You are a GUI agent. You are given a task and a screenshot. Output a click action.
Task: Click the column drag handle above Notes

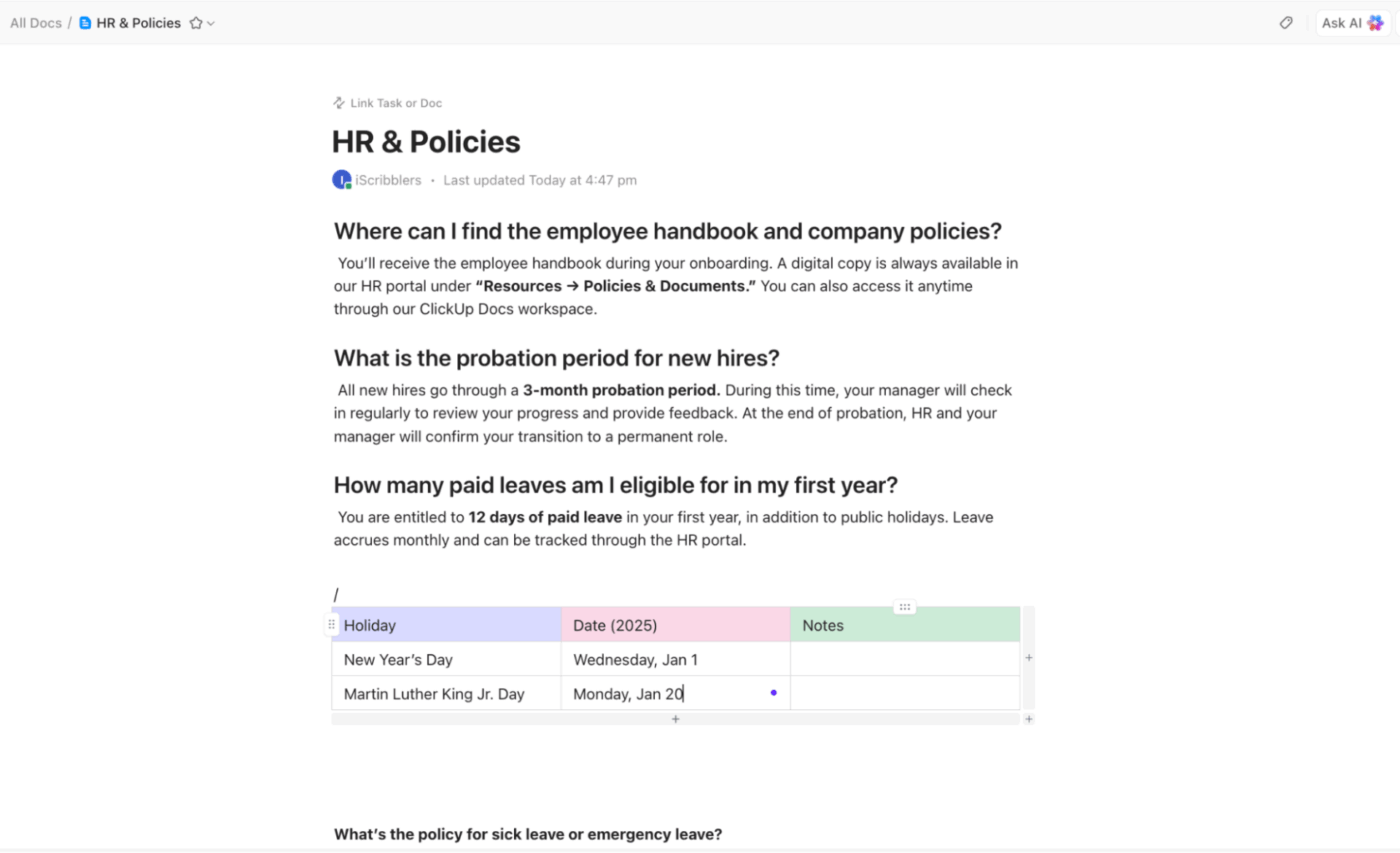pos(905,607)
